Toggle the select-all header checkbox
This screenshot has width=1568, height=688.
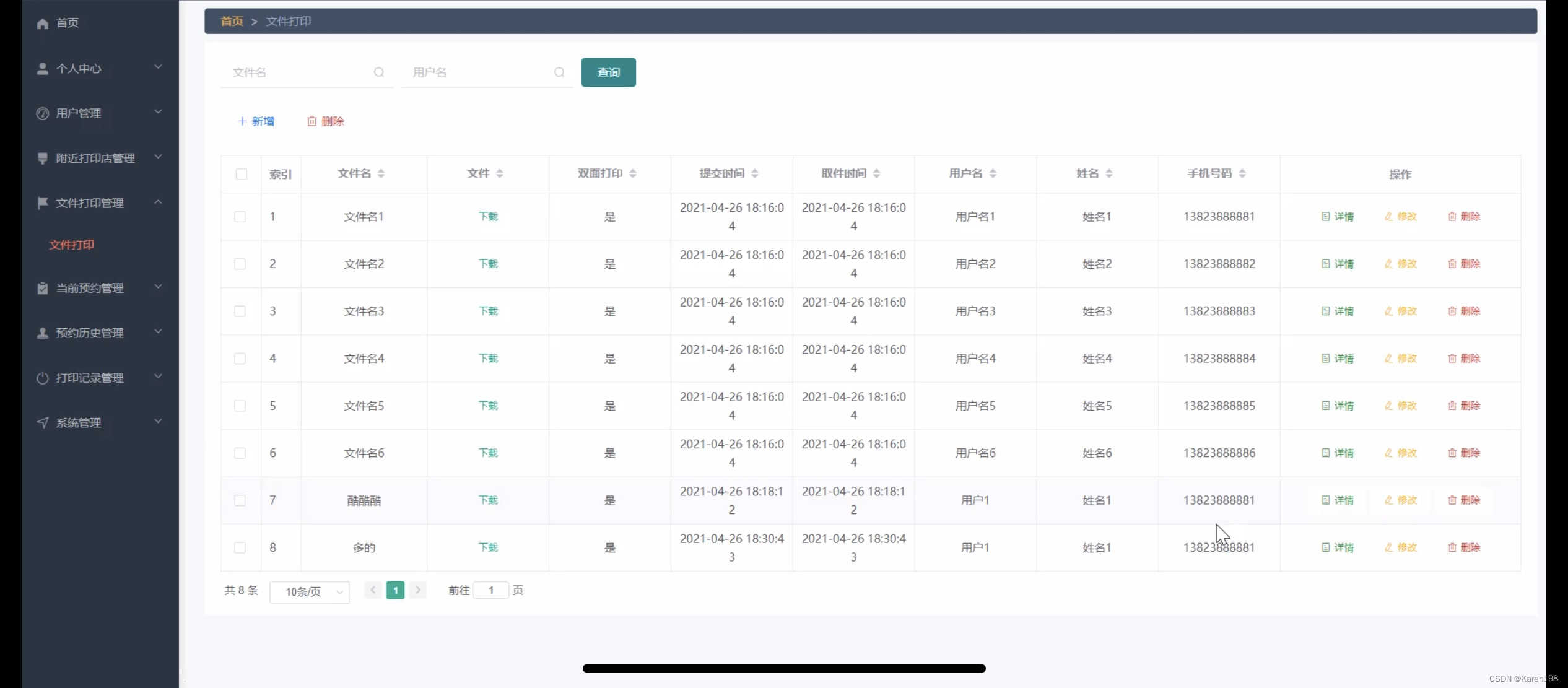coord(242,175)
